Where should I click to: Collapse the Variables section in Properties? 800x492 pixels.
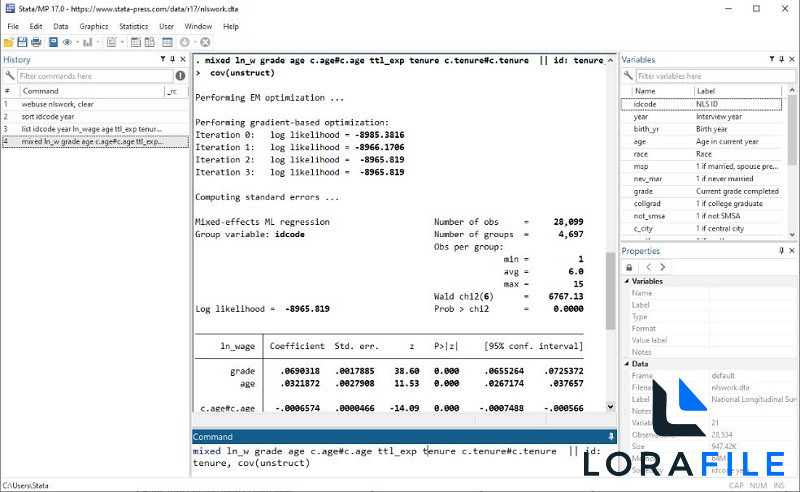(627, 281)
